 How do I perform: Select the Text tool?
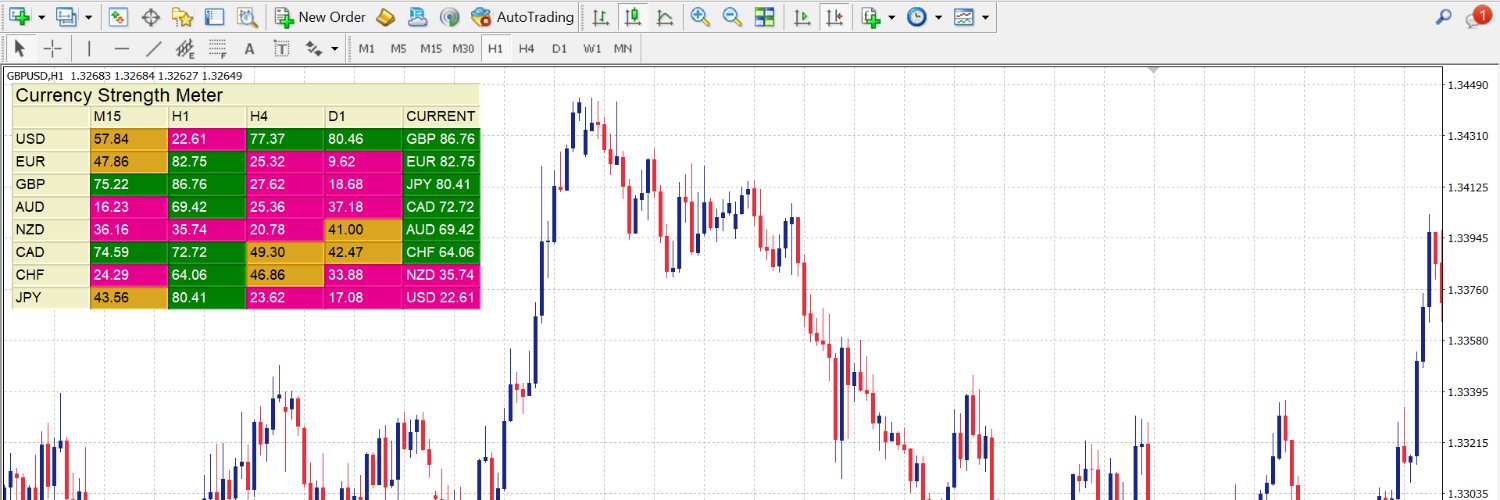tap(250, 48)
